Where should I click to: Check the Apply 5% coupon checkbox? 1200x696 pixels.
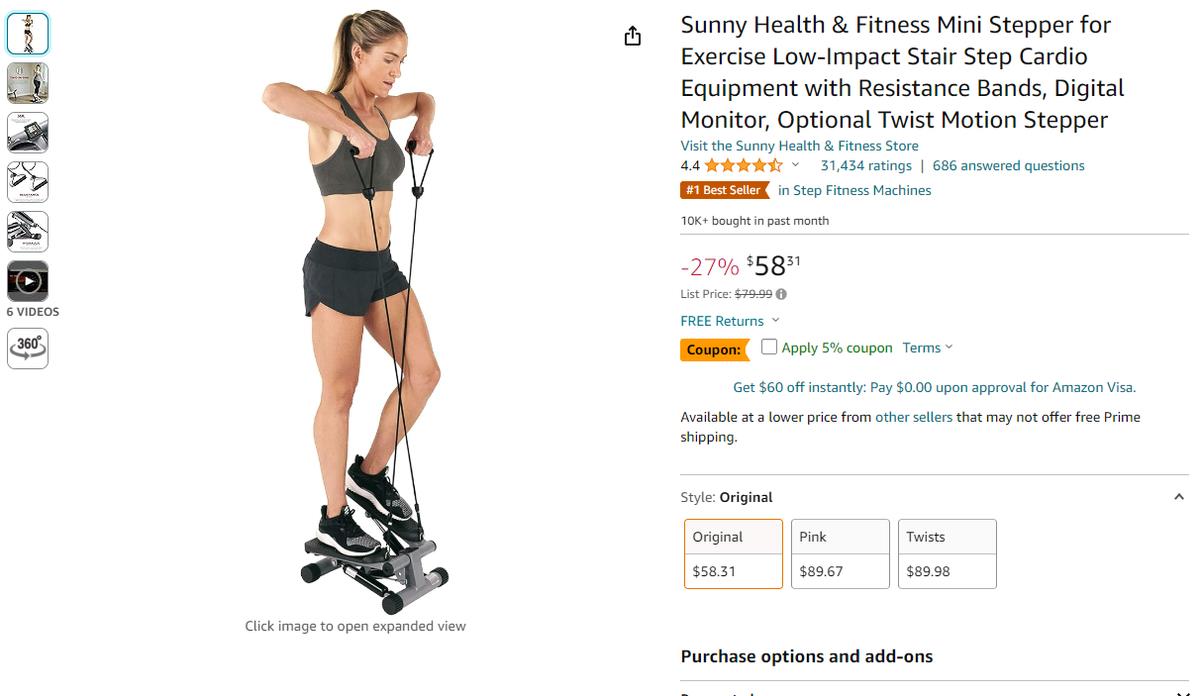[769, 347]
